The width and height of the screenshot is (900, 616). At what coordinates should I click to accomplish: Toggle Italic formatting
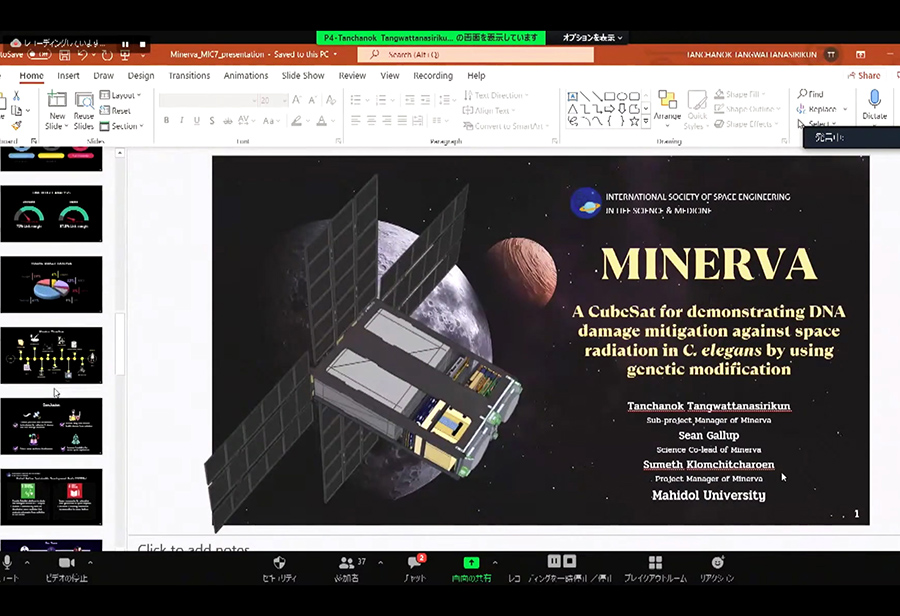(181, 121)
